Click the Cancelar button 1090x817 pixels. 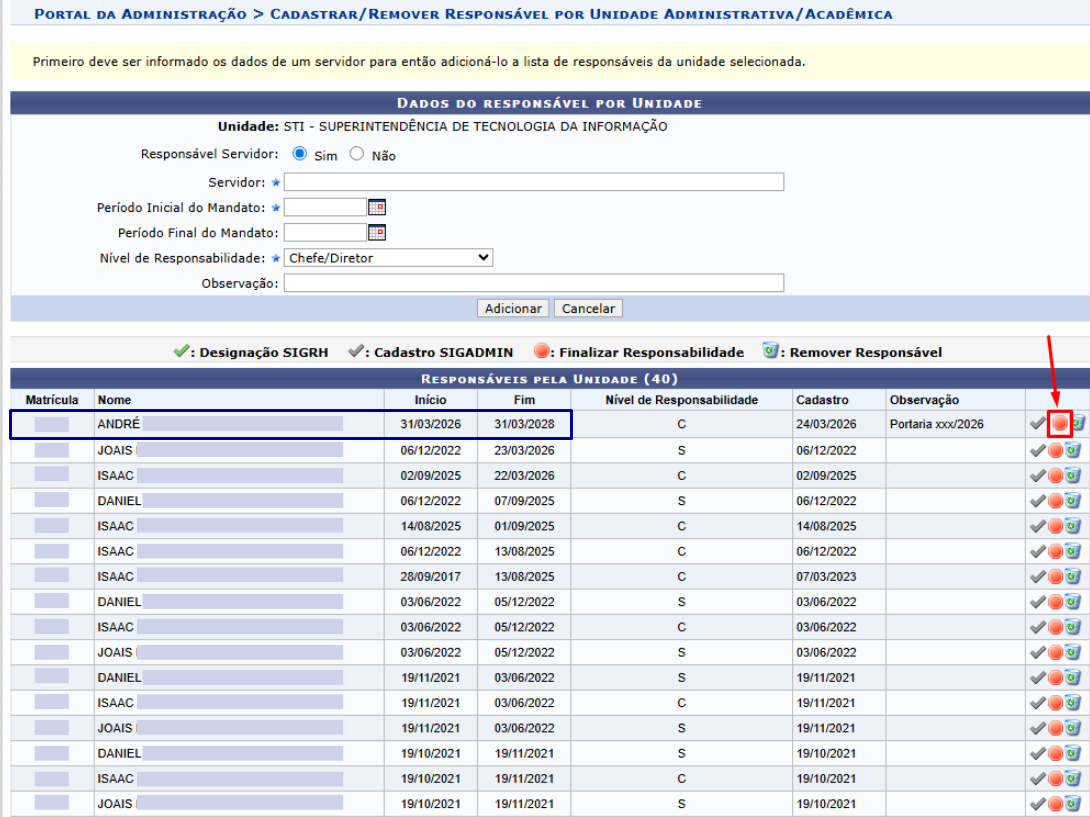click(588, 309)
